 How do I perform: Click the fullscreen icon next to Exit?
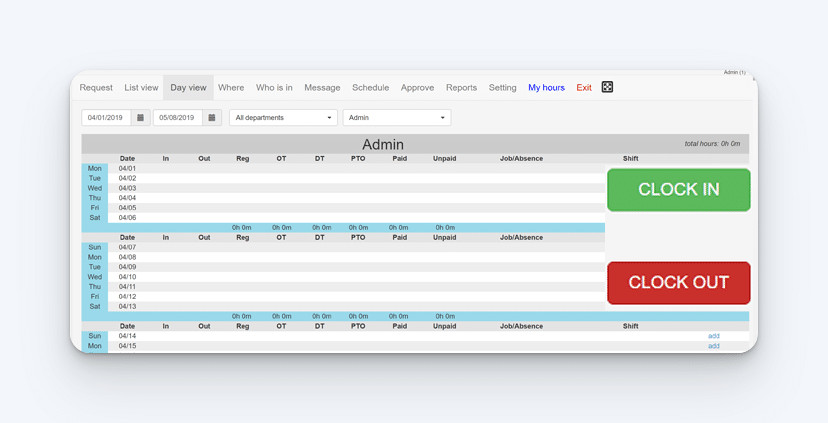pos(607,87)
